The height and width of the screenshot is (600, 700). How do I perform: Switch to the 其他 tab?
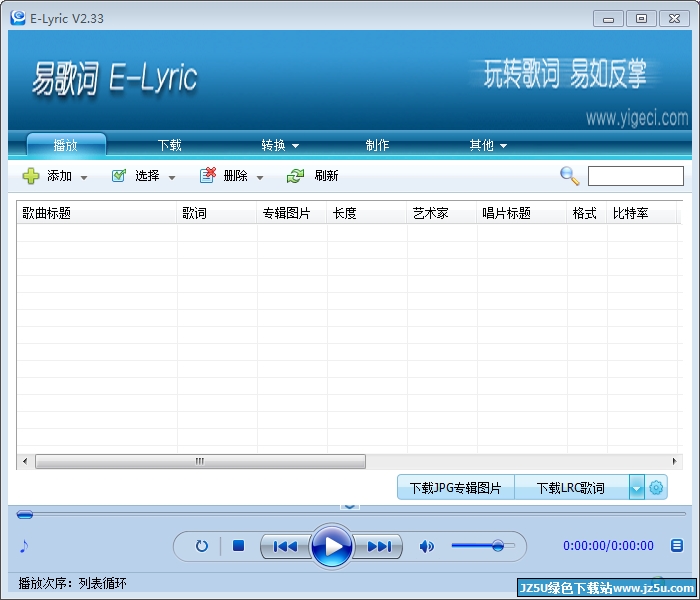[x=482, y=145]
